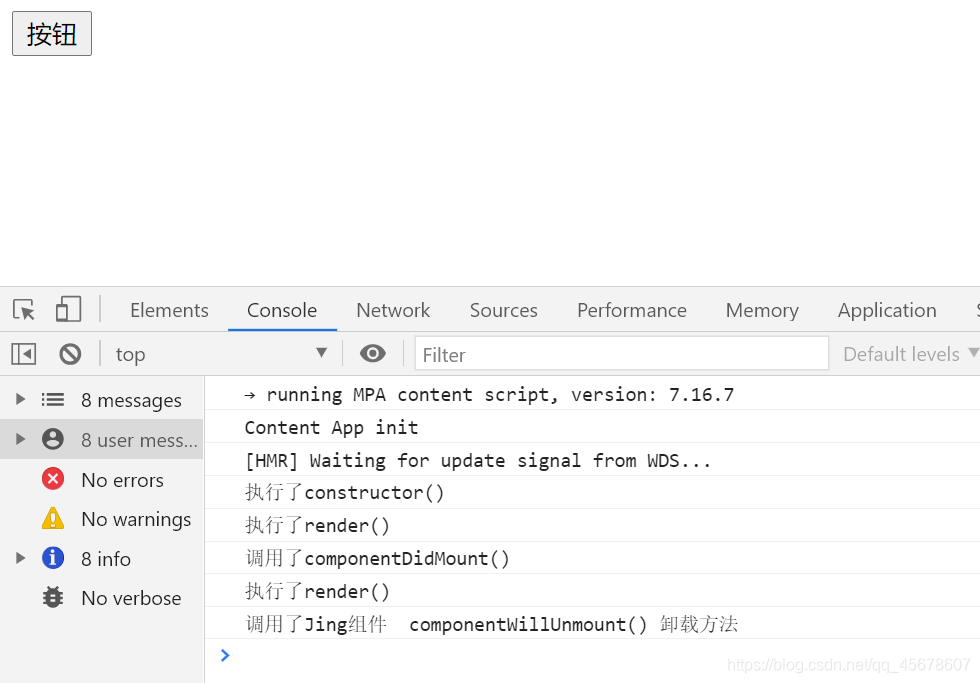Open the Sources tab
This screenshot has width=980, height=683.
point(504,310)
